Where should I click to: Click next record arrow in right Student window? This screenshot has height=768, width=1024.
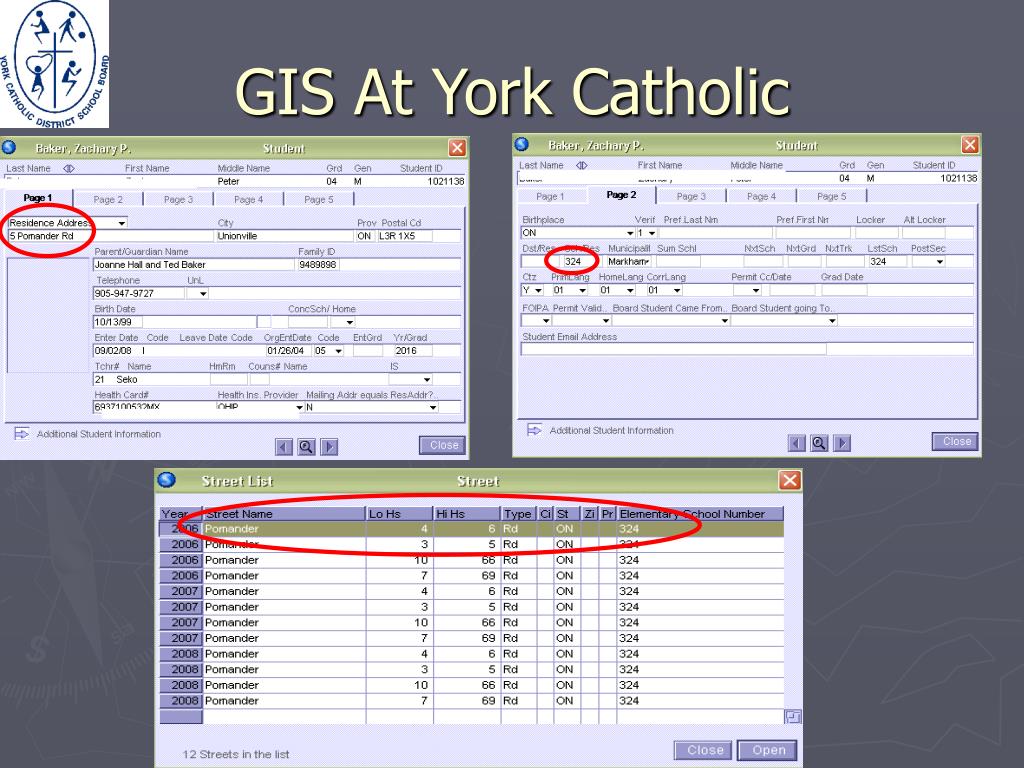pyautogui.click(x=842, y=443)
